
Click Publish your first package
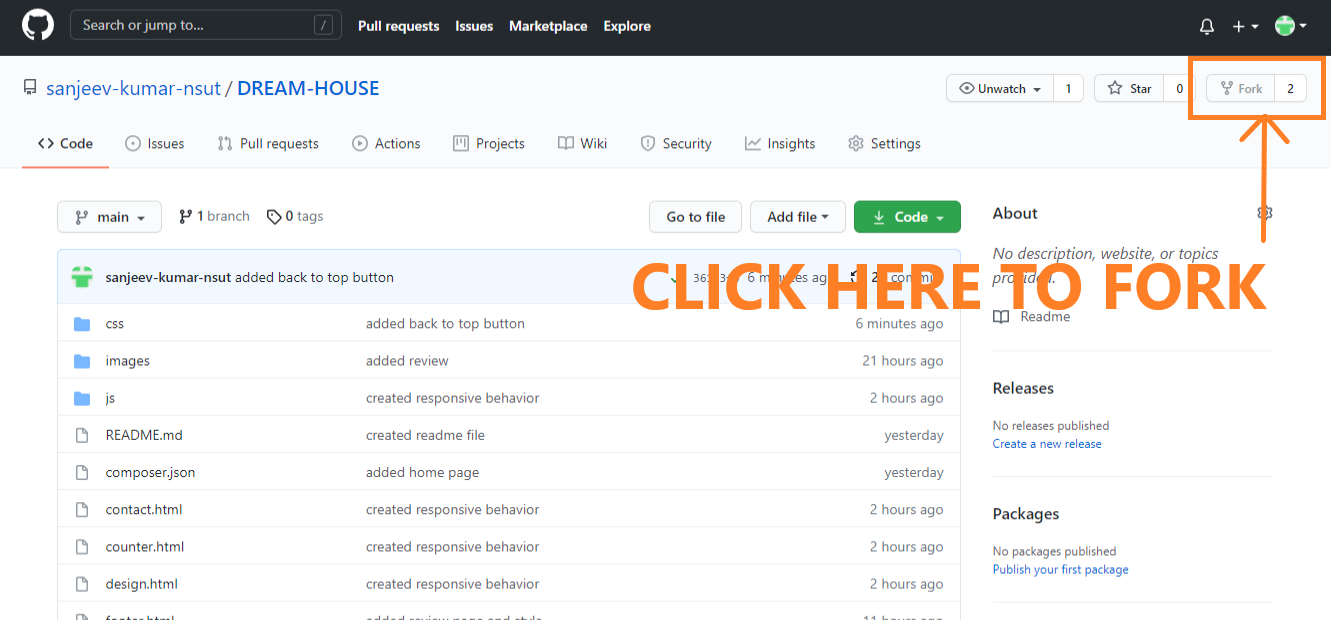(1060, 570)
